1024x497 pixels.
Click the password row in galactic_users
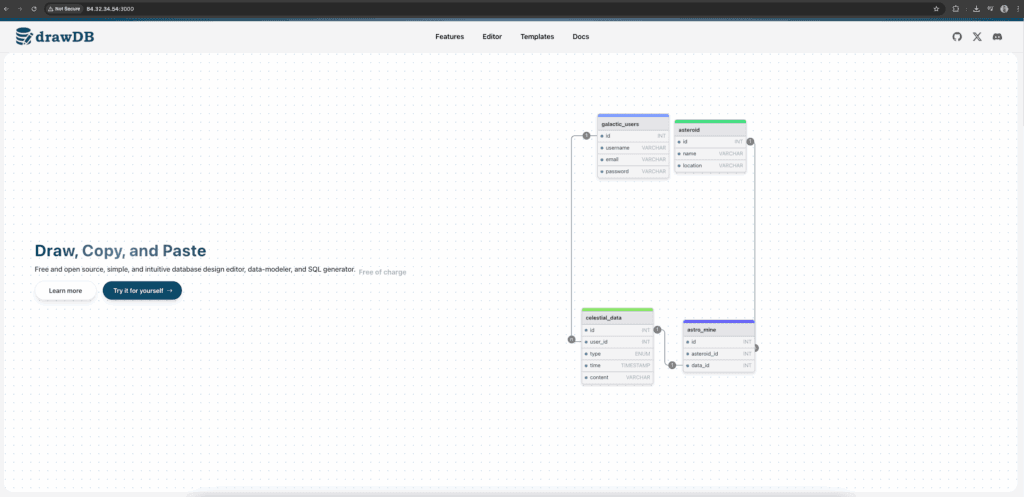tap(633, 171)
